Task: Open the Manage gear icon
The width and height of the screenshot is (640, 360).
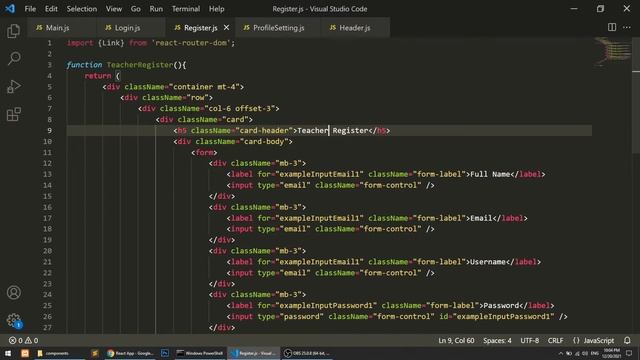Action: point(13,320)
